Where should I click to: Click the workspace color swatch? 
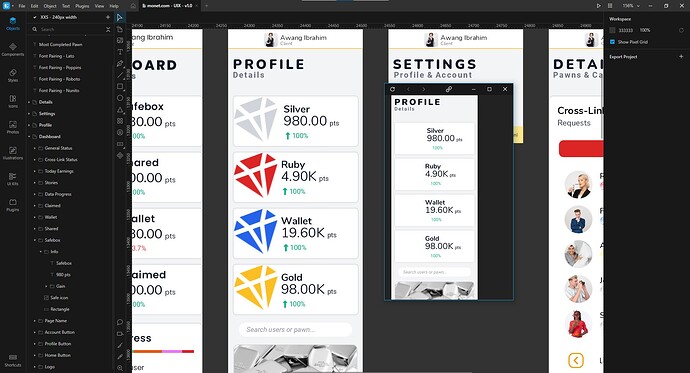pyautogui.click(x=612, y=30)
